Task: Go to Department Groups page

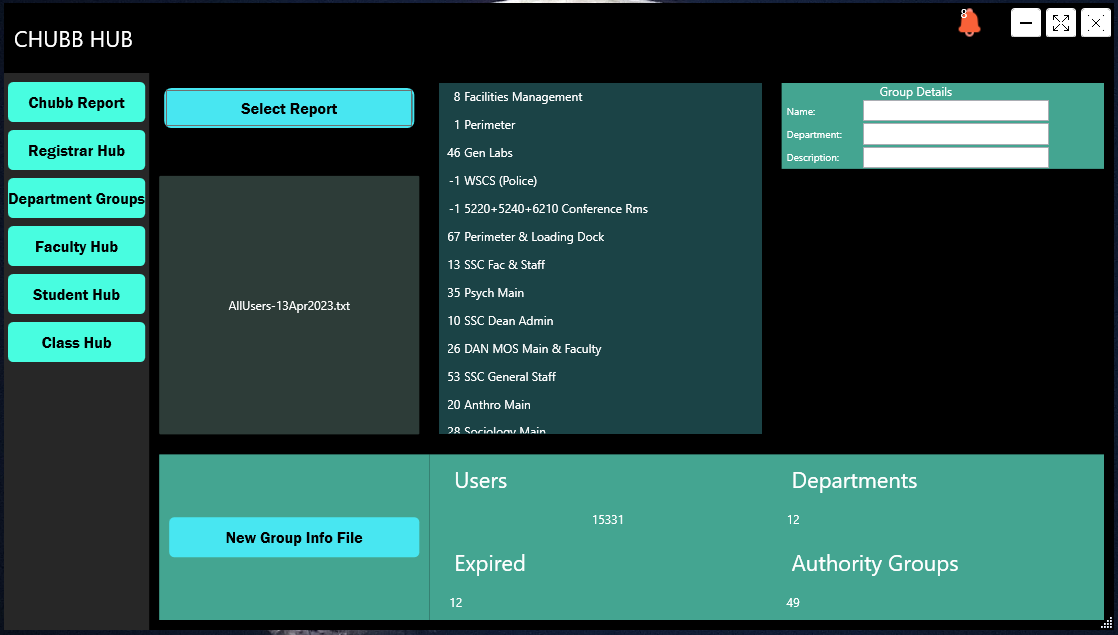Action: pos(77,199)
